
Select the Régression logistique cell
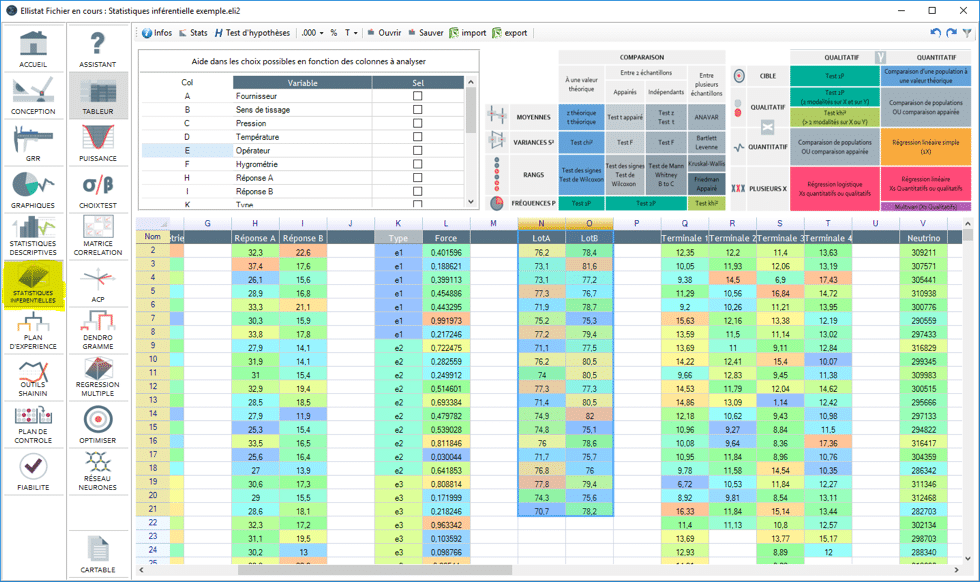pos(834,189)
